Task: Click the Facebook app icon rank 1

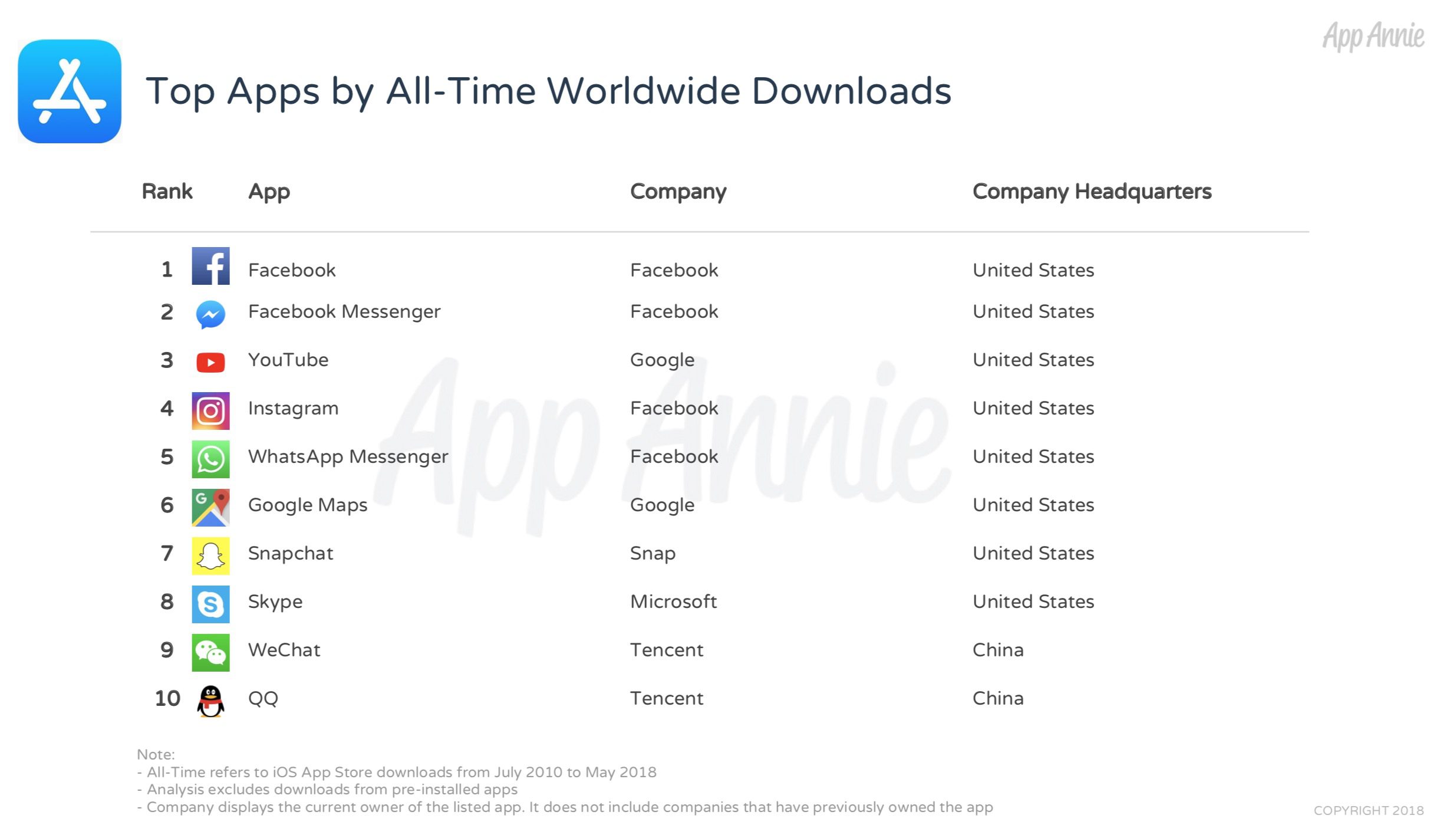Action: tap(211, 268)
